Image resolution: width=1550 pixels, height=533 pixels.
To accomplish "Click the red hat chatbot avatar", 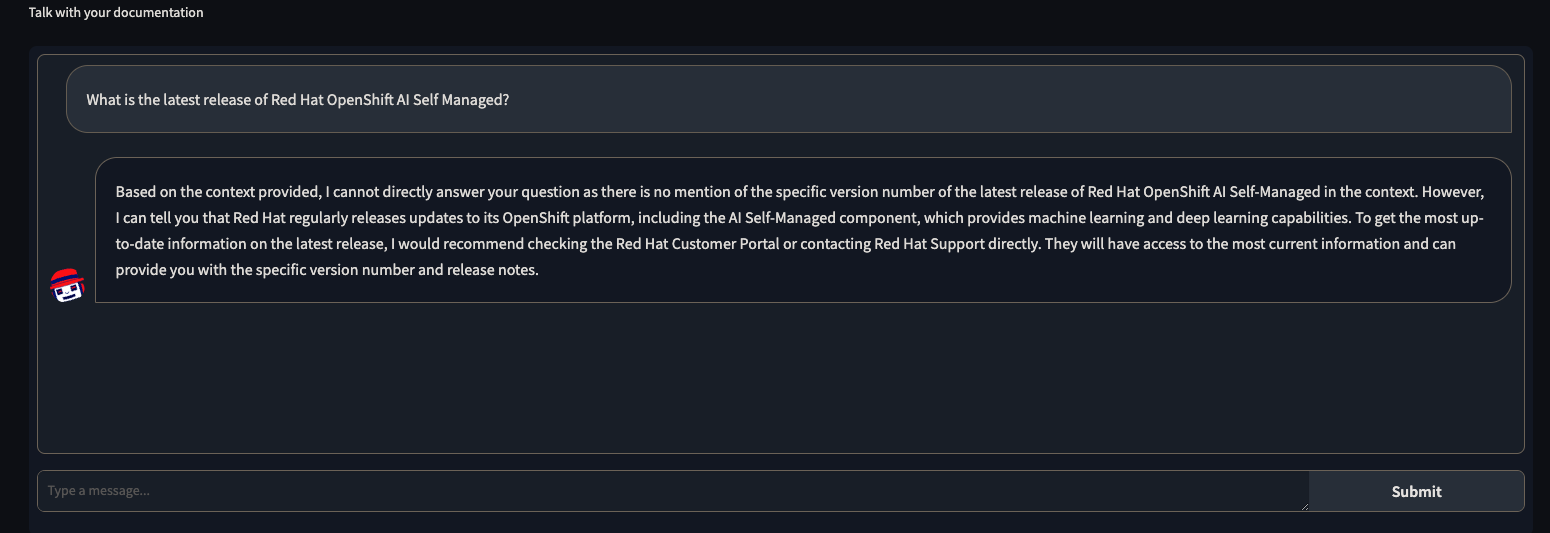I will (67, 286).
